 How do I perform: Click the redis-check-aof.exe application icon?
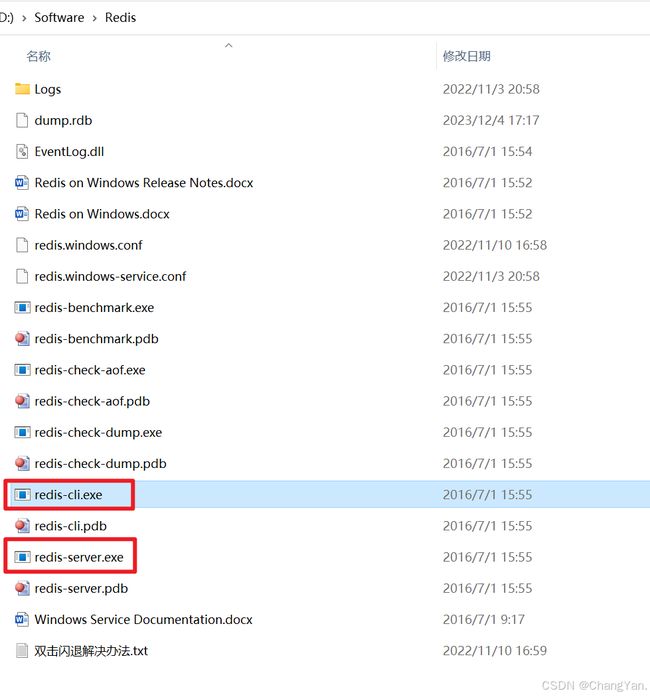coord(22,370)
